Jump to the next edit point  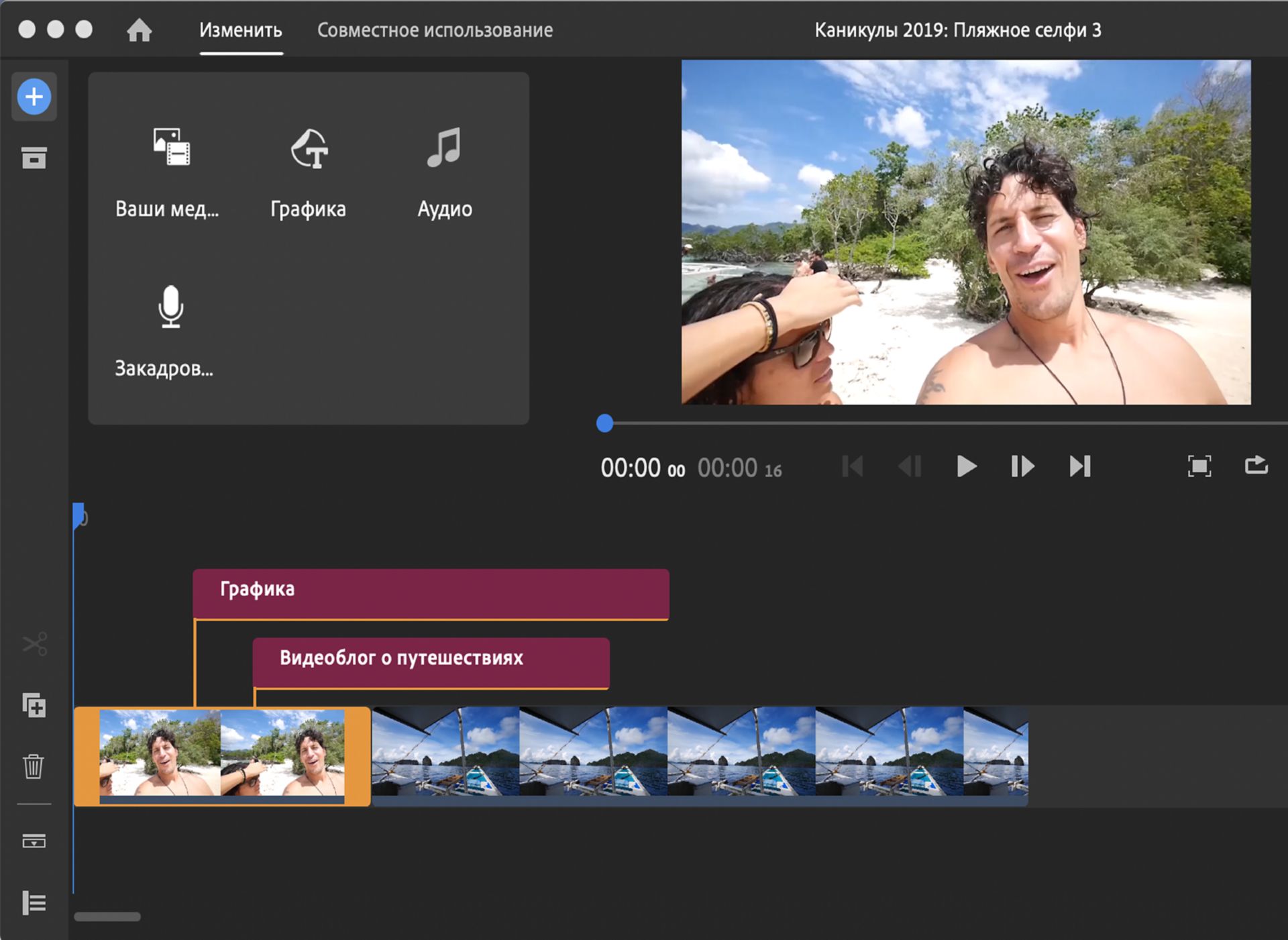pyautogui.click(x=1079, y=466)
